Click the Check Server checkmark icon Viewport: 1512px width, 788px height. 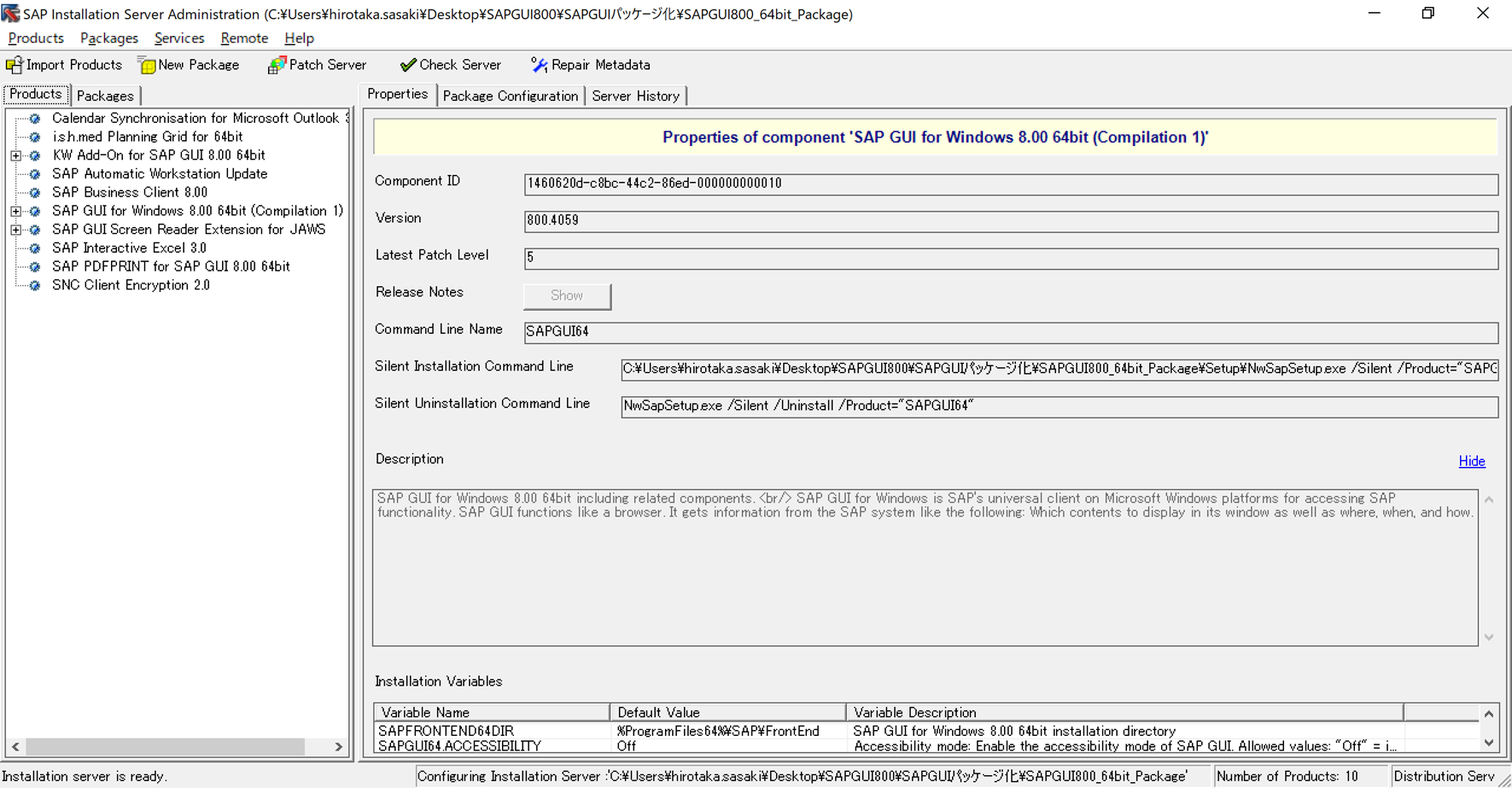pos(408,65)
